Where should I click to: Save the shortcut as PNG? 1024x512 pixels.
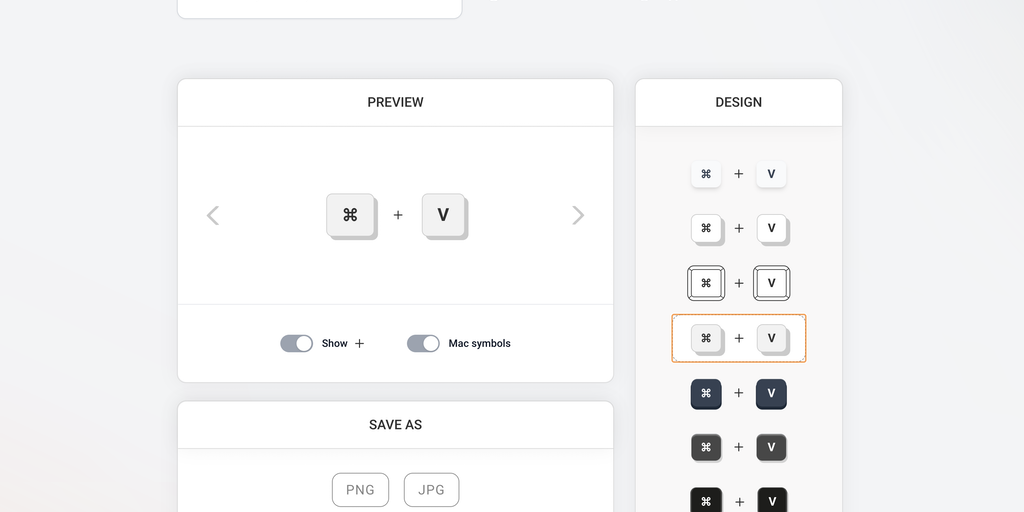coord(360,490)
